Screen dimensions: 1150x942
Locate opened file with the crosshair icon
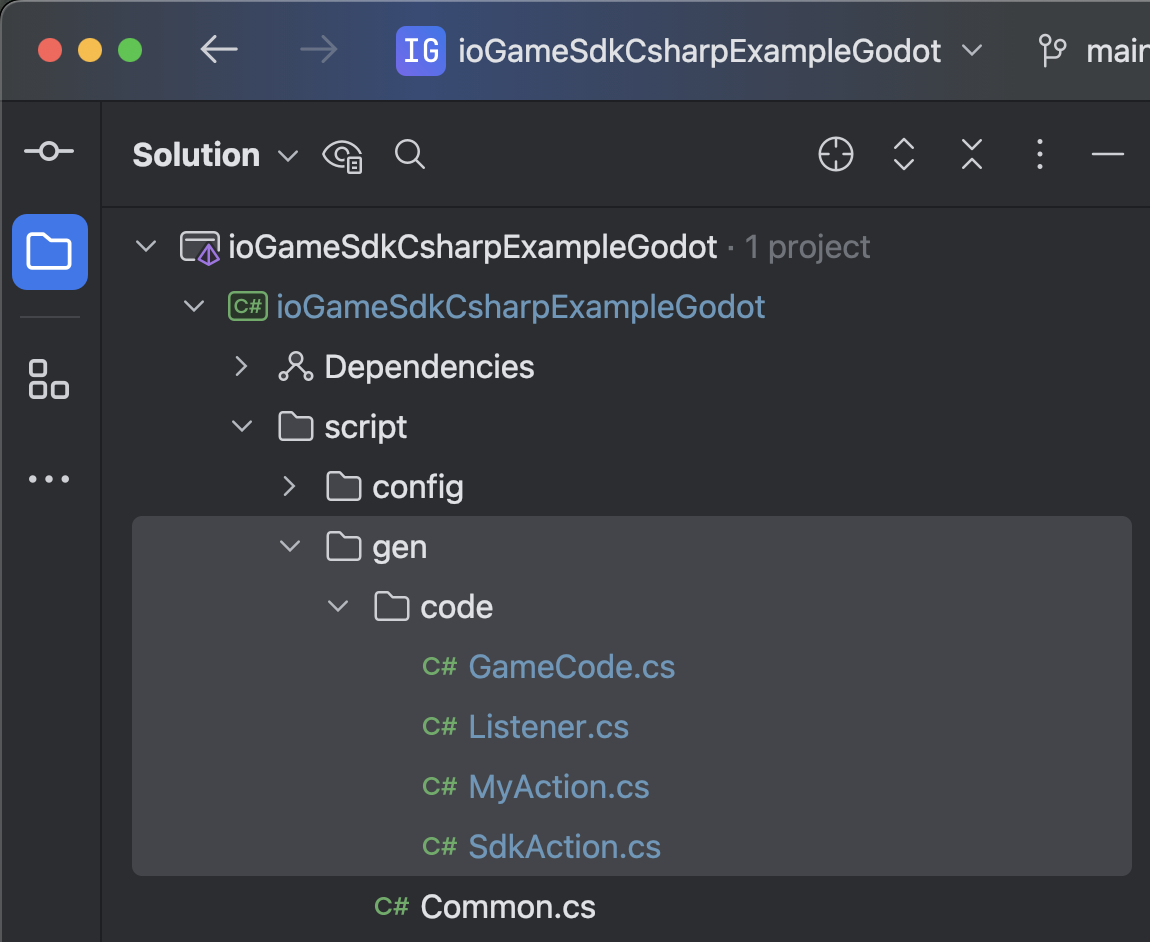835,155
